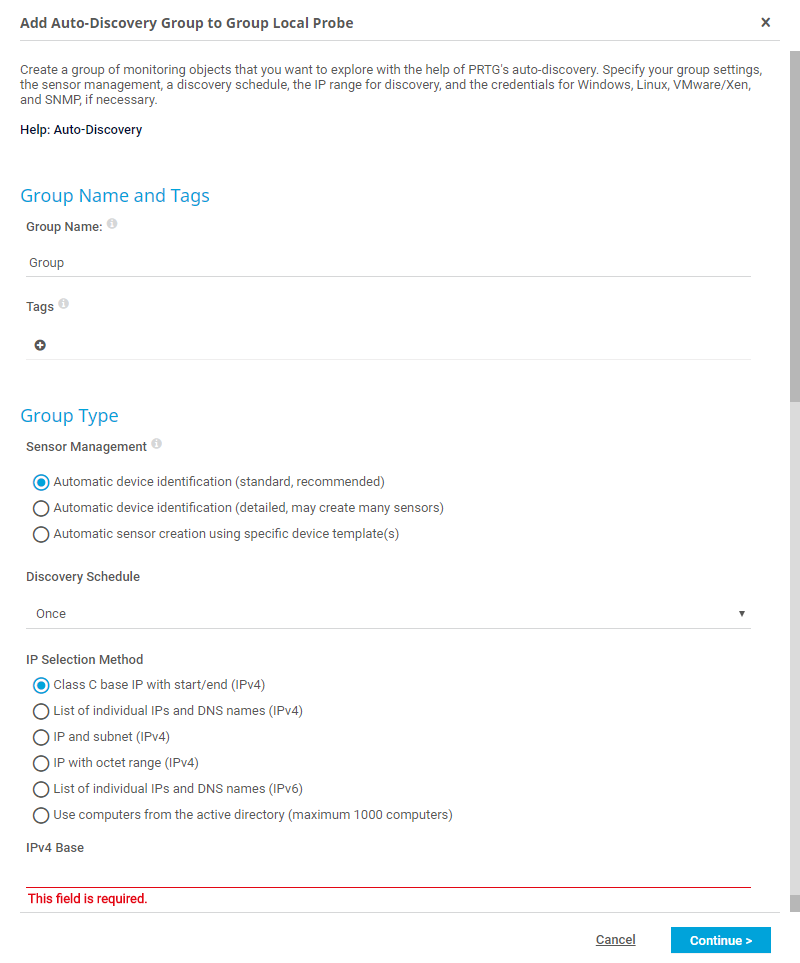Image resolution: width=800 pixels, height=963 pixels.
Task: Open the Discovery Schedule dropdown
Action: tap(388, 613)
